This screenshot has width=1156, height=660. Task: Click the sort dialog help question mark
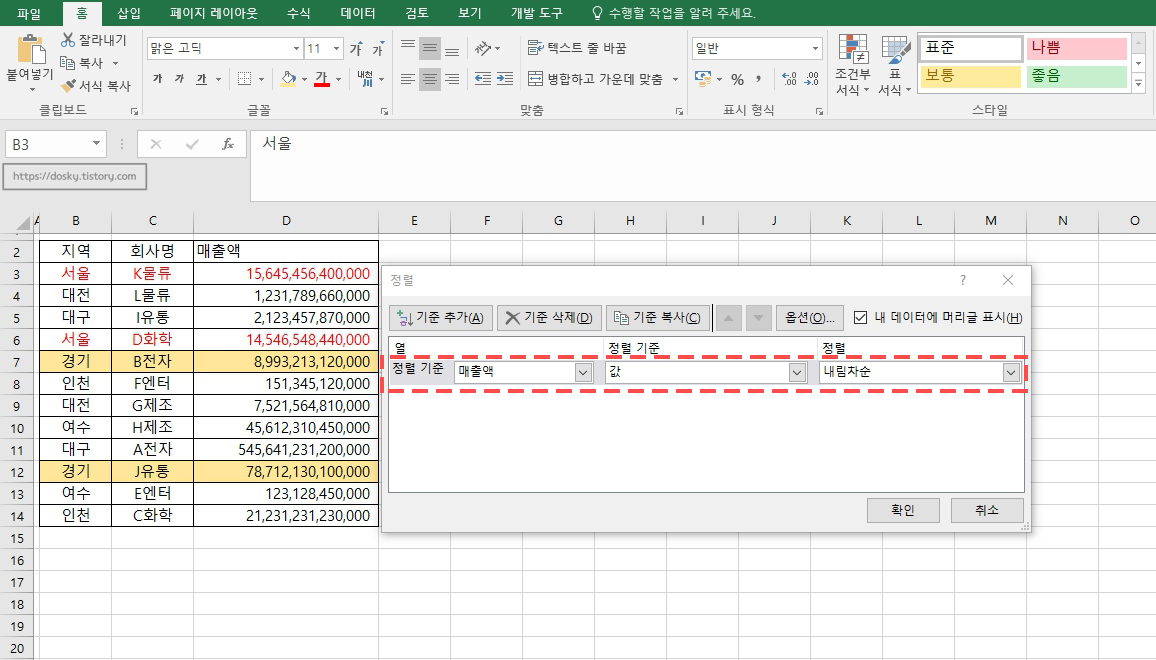pyautogui.click(x=963, y=280)
